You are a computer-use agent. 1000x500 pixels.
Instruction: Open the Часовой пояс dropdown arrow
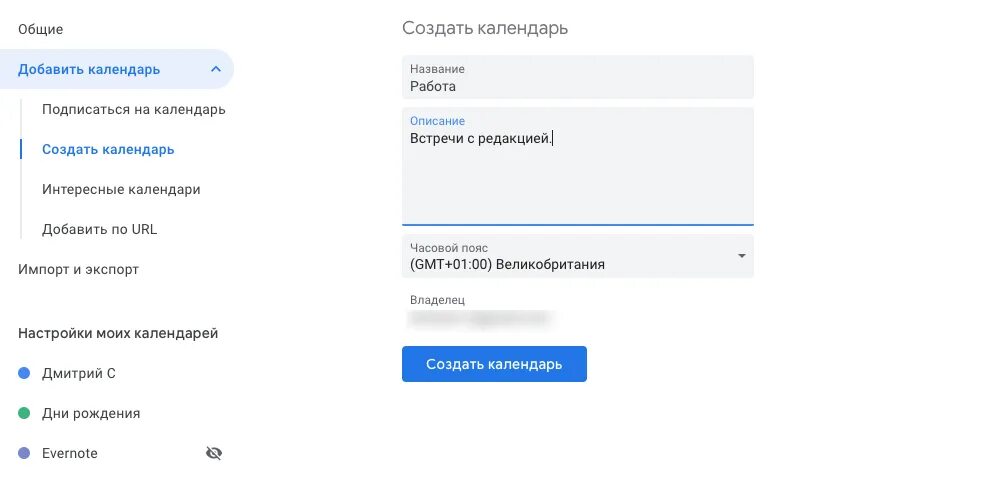741,256
